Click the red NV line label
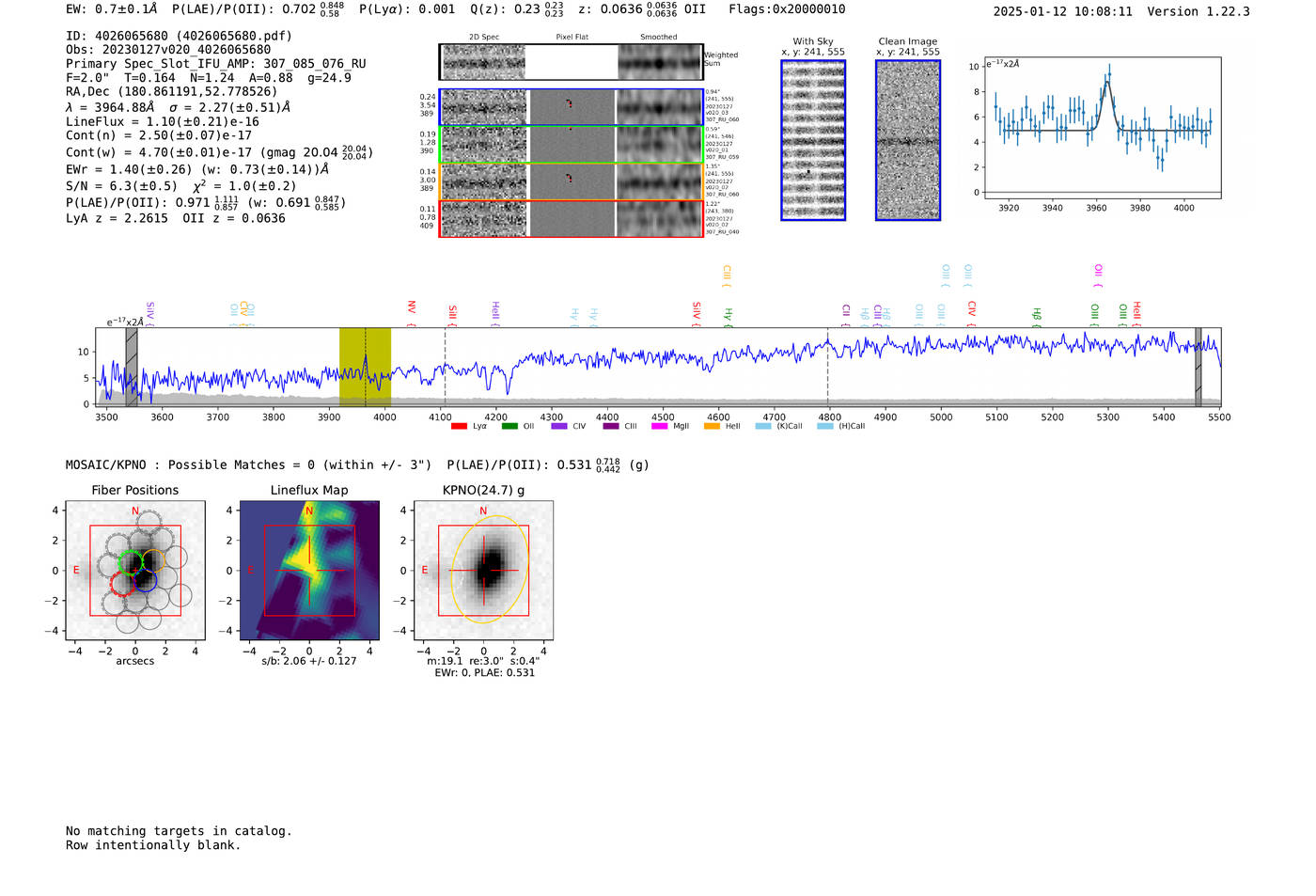The height and width of the screenshot is (896, 1316). point(412,308)
